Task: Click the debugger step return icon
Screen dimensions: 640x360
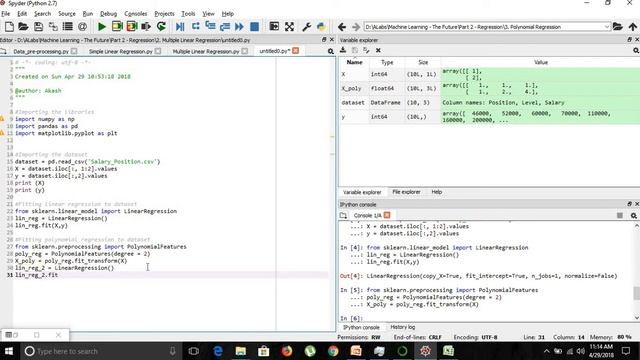Action: coord(225,27)
